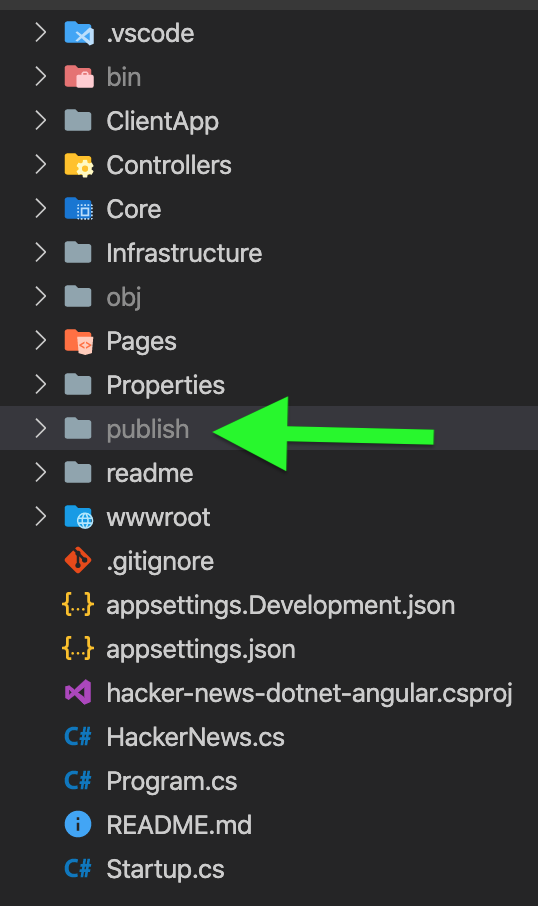Viewport: 538px width, 906px height.
Task: Expand the Infrastructure folder chevron
Action: coord(40,253)
